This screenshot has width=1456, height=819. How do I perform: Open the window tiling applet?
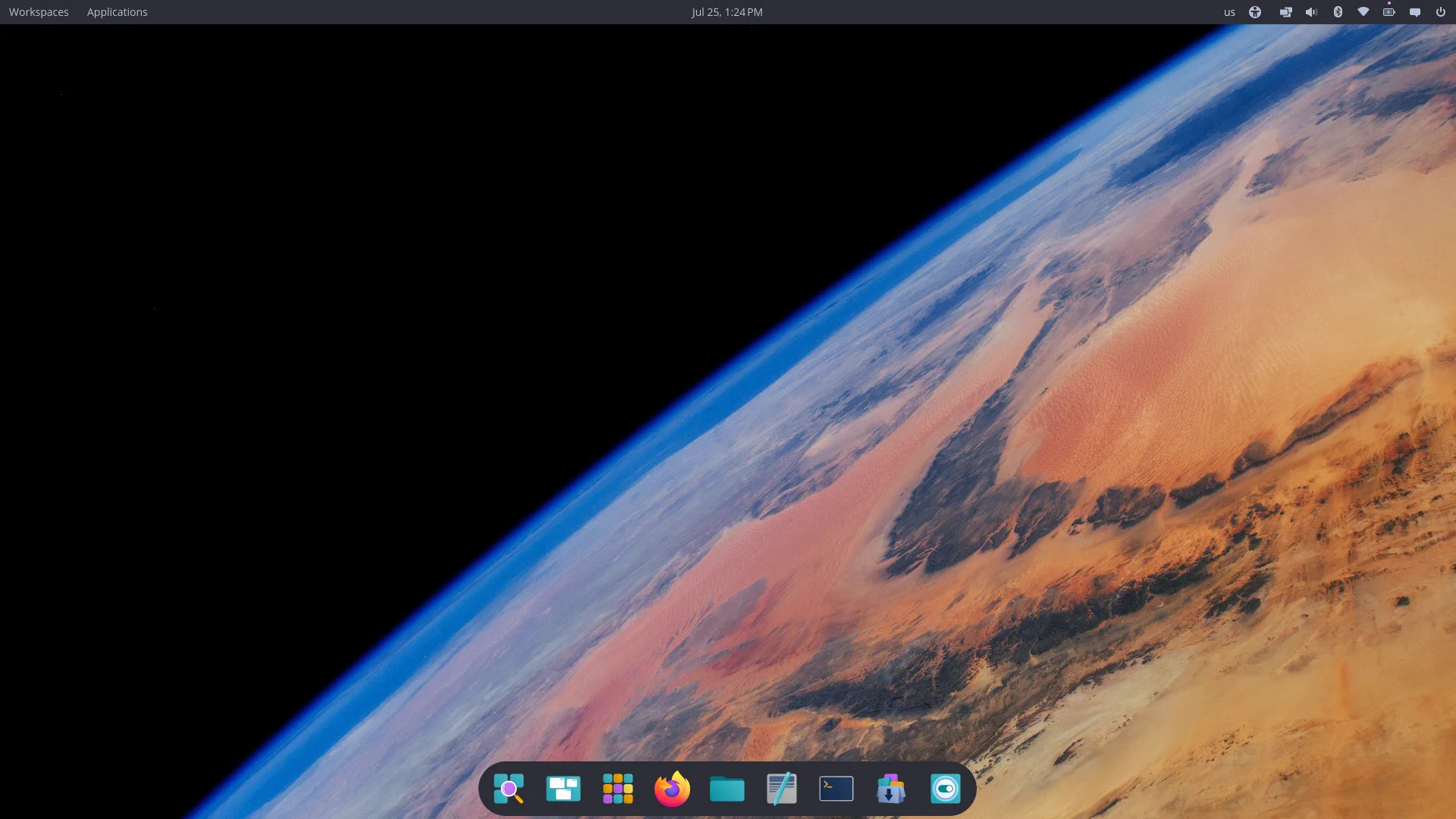point(1286,12)
